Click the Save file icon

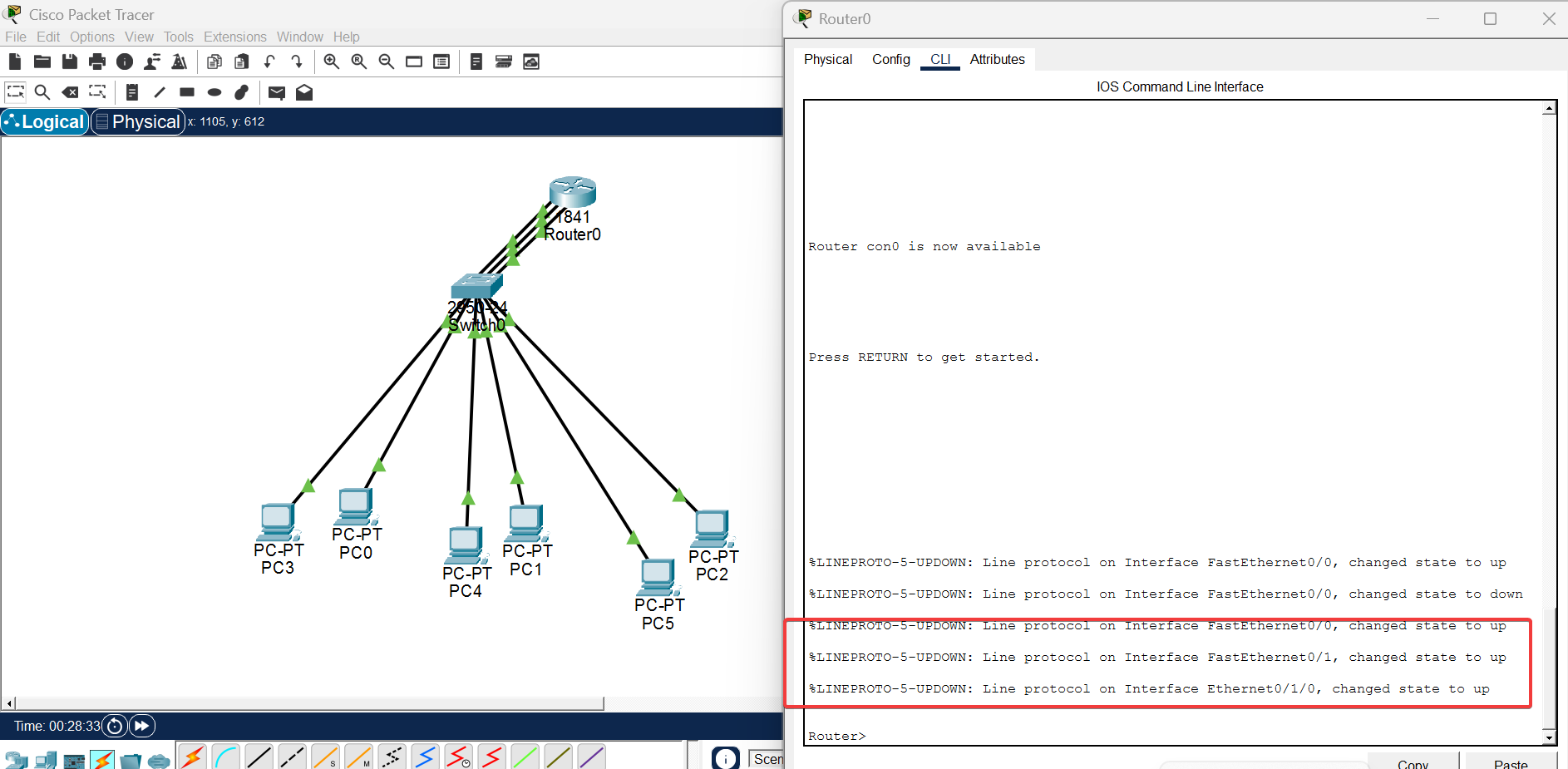pos(70,62)
